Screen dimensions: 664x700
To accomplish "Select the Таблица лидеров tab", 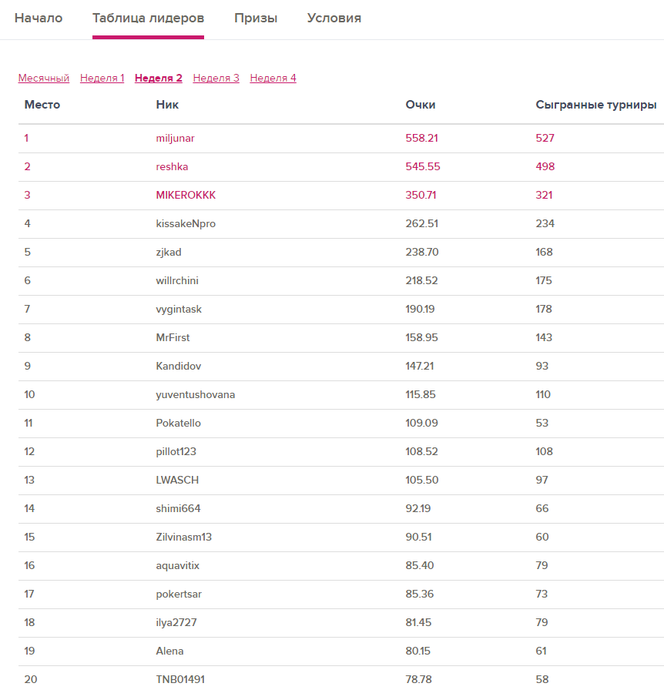I will (x=148, y=18).
